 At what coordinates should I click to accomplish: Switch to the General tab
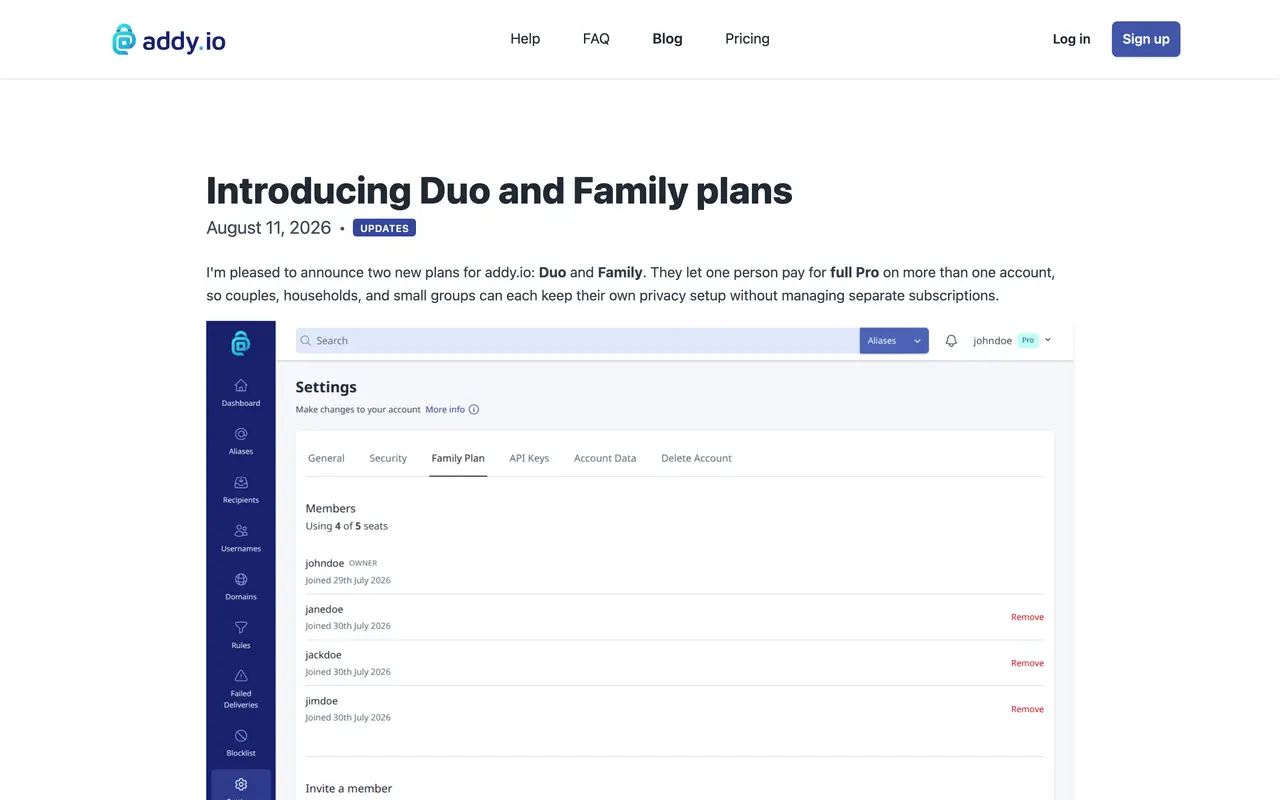click(326, 458)
